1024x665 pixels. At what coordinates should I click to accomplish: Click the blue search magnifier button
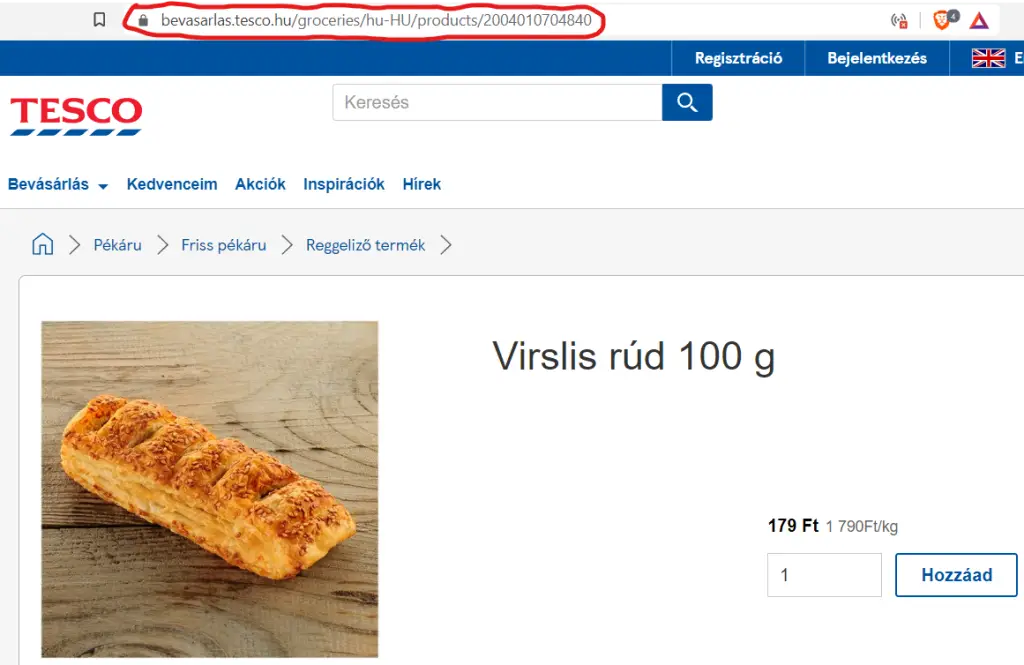coord(687,103)
